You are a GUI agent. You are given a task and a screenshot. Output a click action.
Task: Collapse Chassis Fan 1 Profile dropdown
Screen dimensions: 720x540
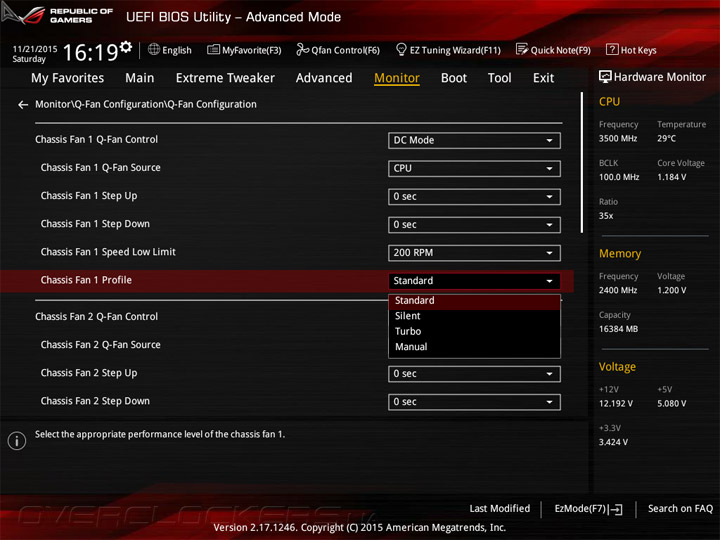click(x=474, y=281)
